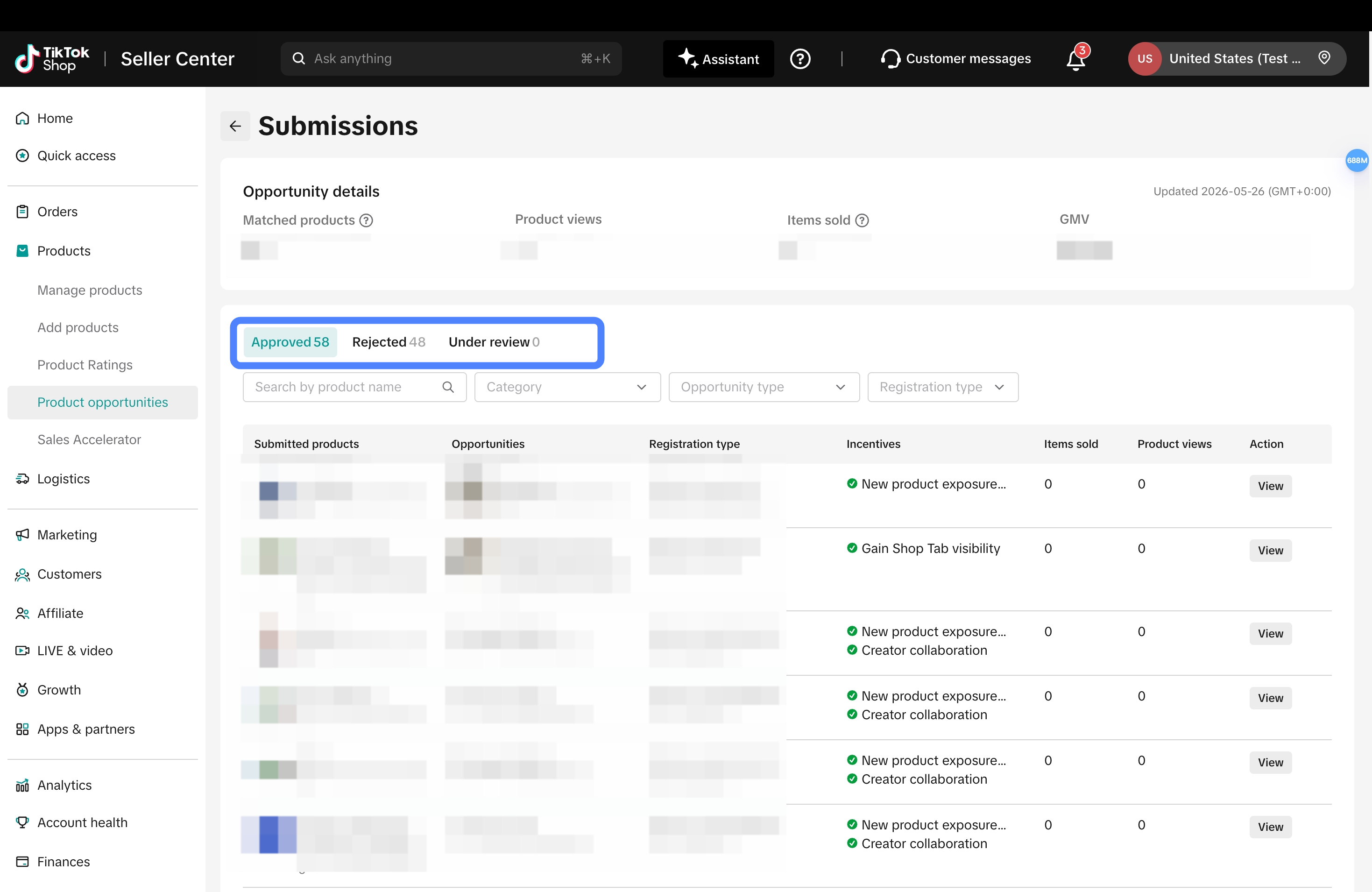Open Product Ratings in sidebar

pos(85,365)
